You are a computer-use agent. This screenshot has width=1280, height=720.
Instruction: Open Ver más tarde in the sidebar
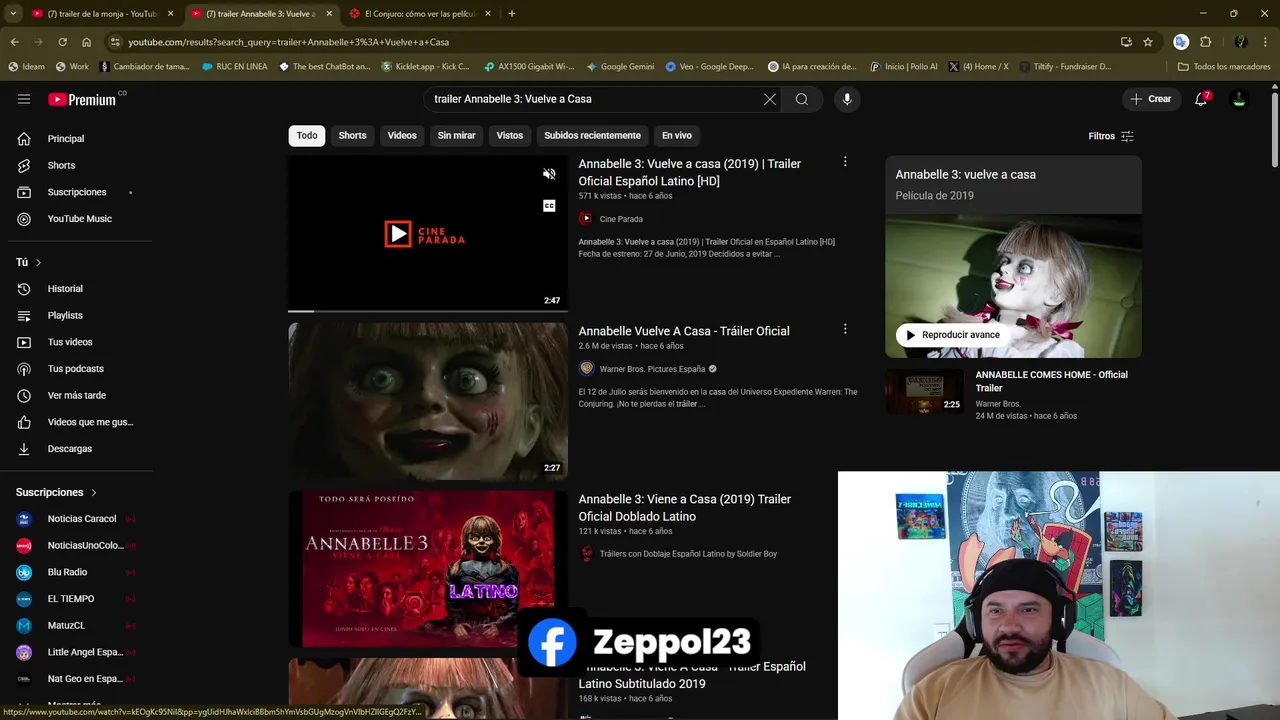tap(76, 395)
